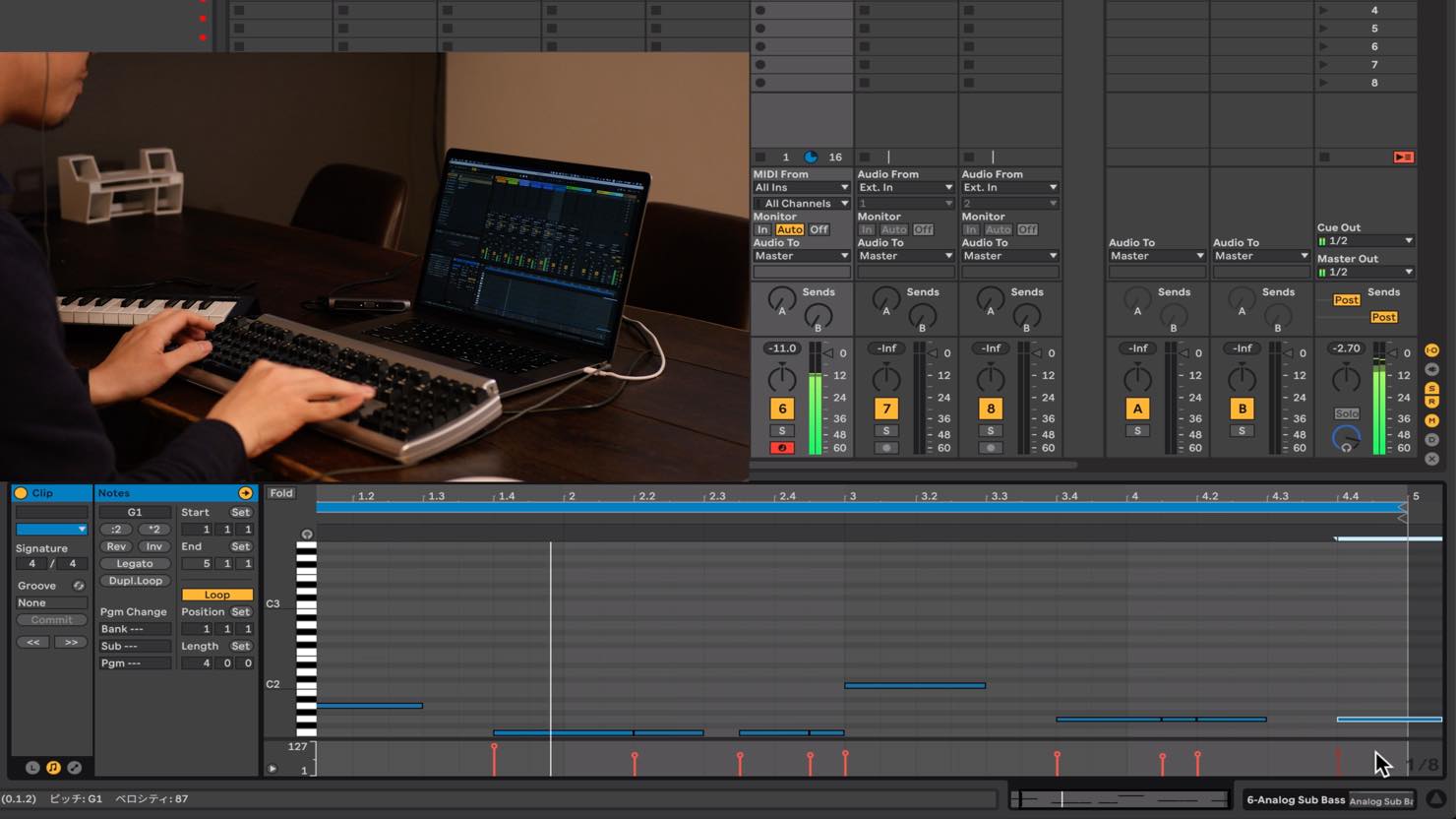Set track 6 monitor to Off
This screenshot has height=819, width=1456.
[x=819, y=229]
